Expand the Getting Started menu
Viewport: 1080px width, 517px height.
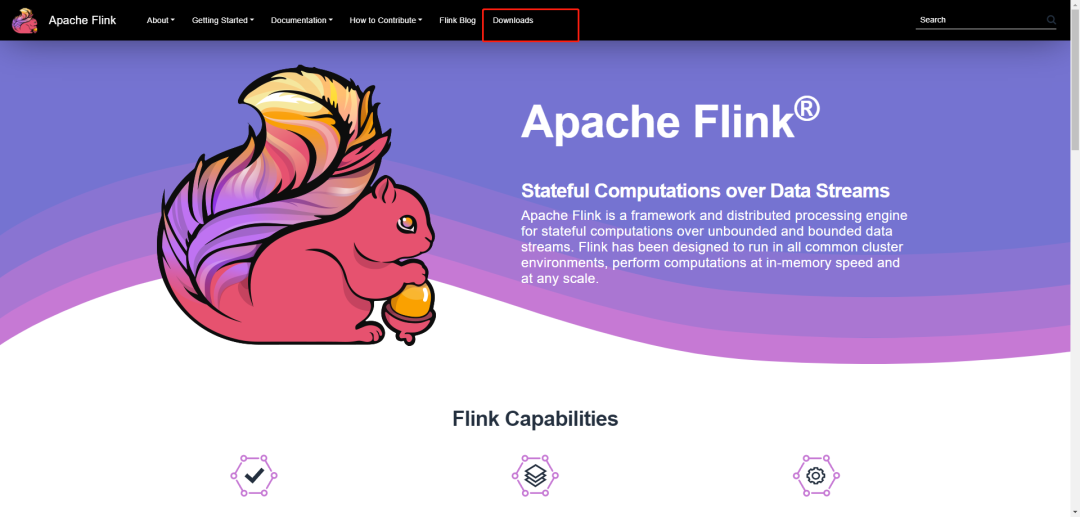coord(223,21)
